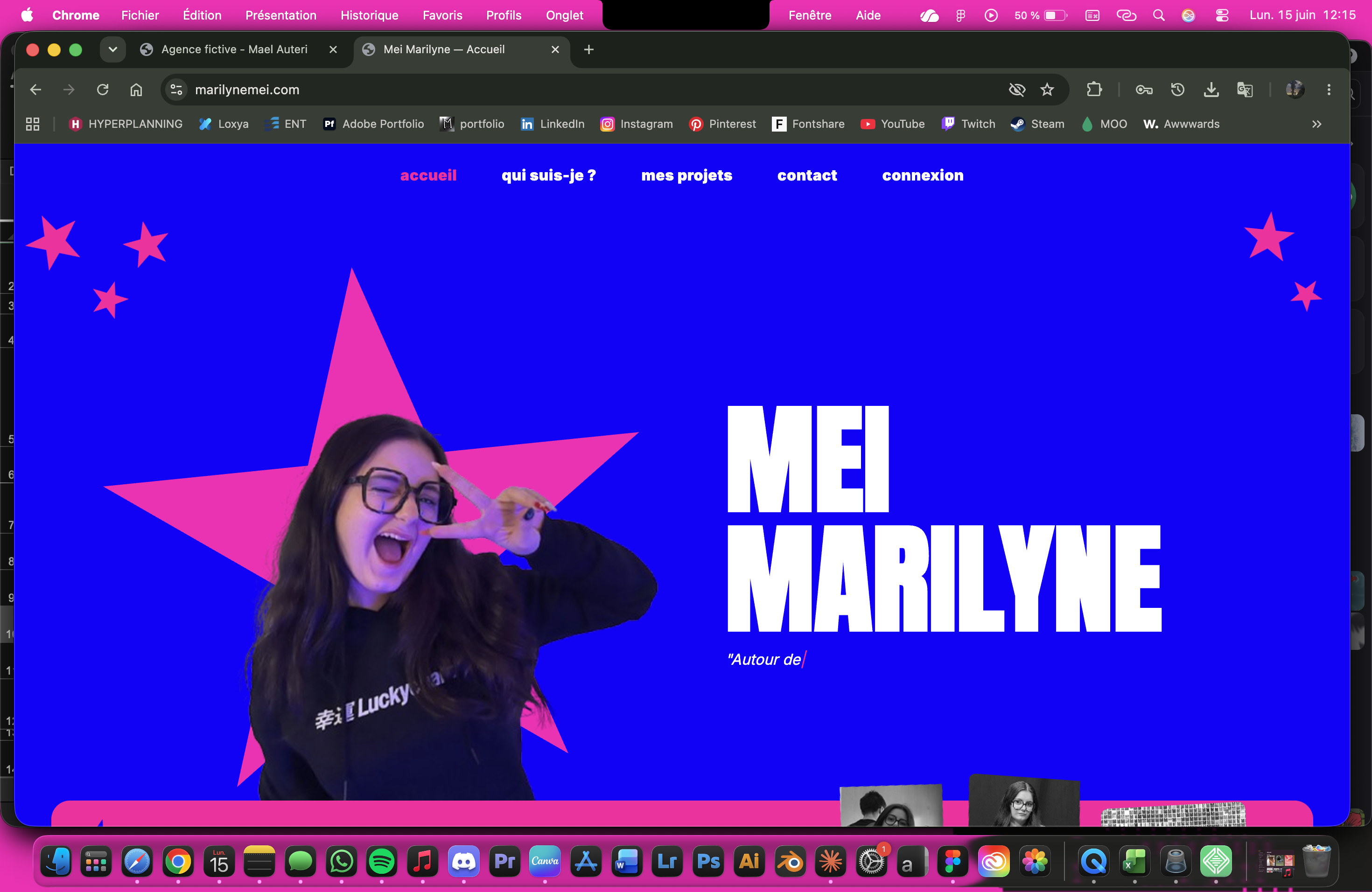
Task: Launch Figma from the Dock
Action: (x=953, y=862)
